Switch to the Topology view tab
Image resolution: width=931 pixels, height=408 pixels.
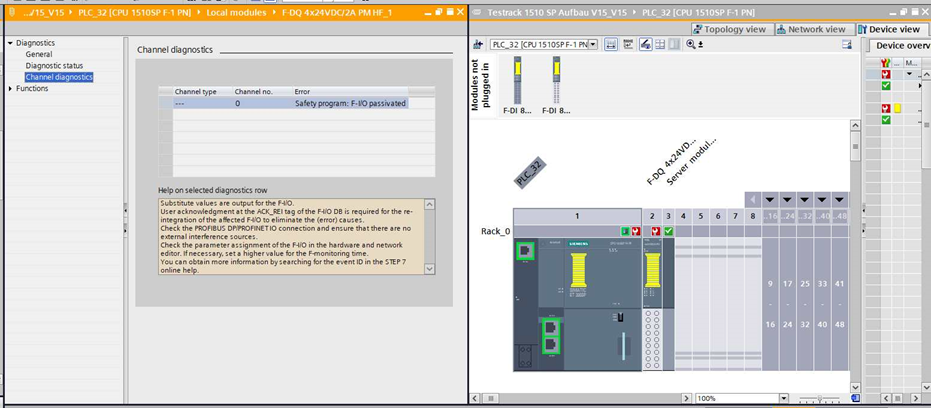click(x=728, y=29)
